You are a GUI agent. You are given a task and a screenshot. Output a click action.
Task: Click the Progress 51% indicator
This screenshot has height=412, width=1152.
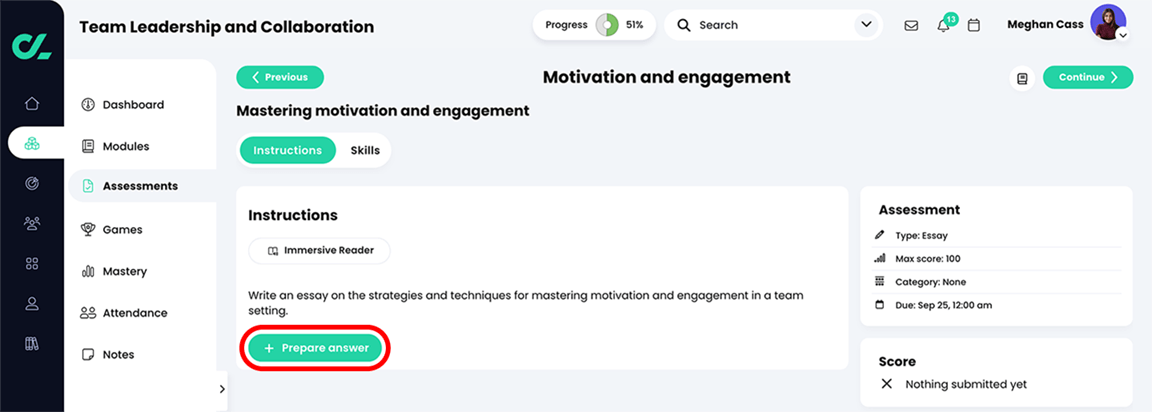594,25
